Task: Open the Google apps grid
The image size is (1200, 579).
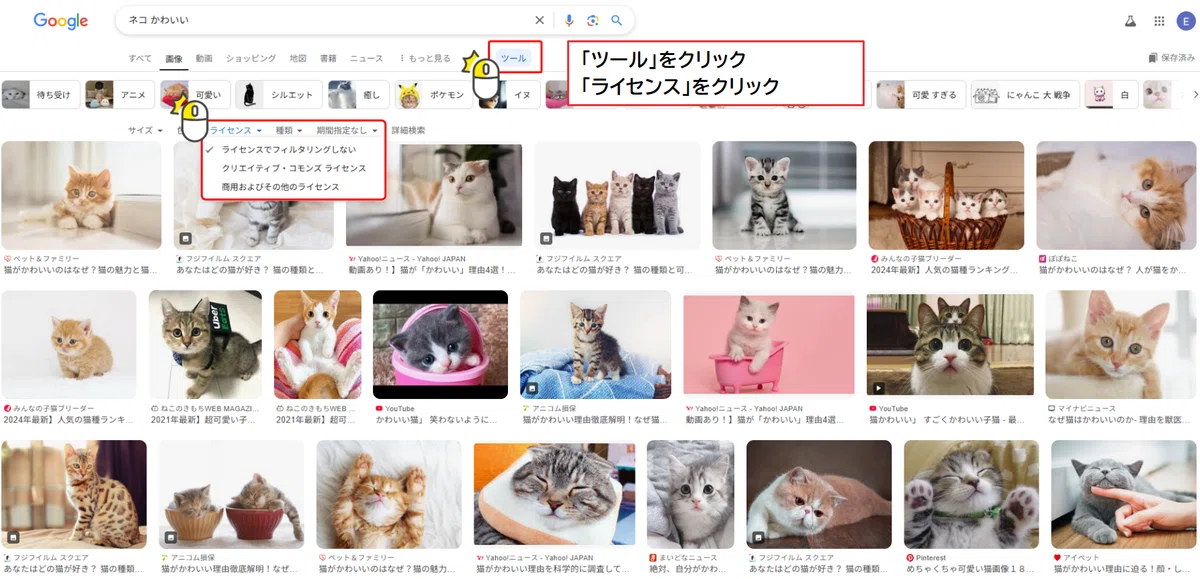Action: tap(1159, 21)
